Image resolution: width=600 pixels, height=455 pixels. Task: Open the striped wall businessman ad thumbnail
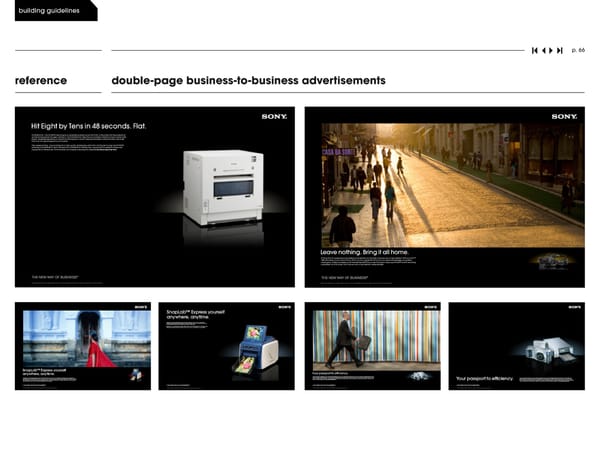371,345
